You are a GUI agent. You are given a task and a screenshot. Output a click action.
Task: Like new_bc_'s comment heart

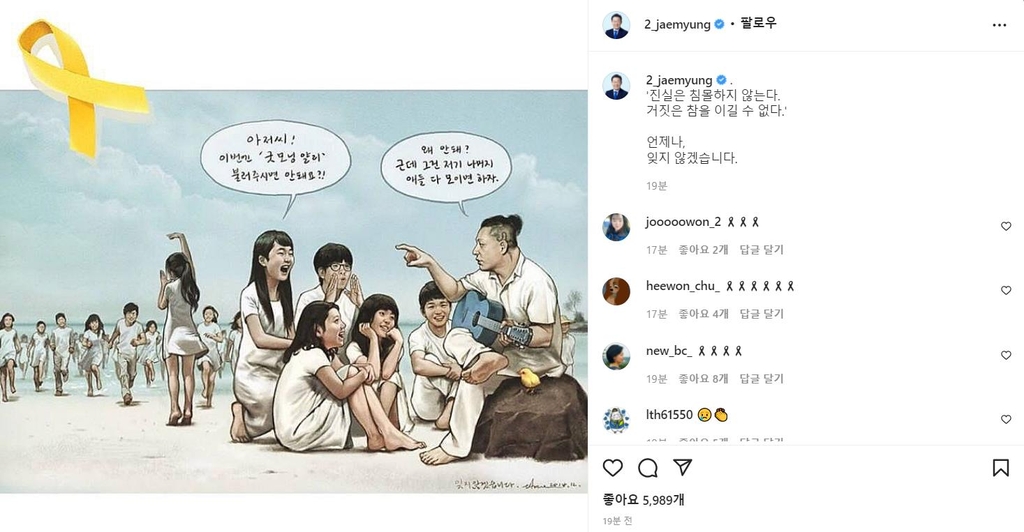(x=1006, y=355)
